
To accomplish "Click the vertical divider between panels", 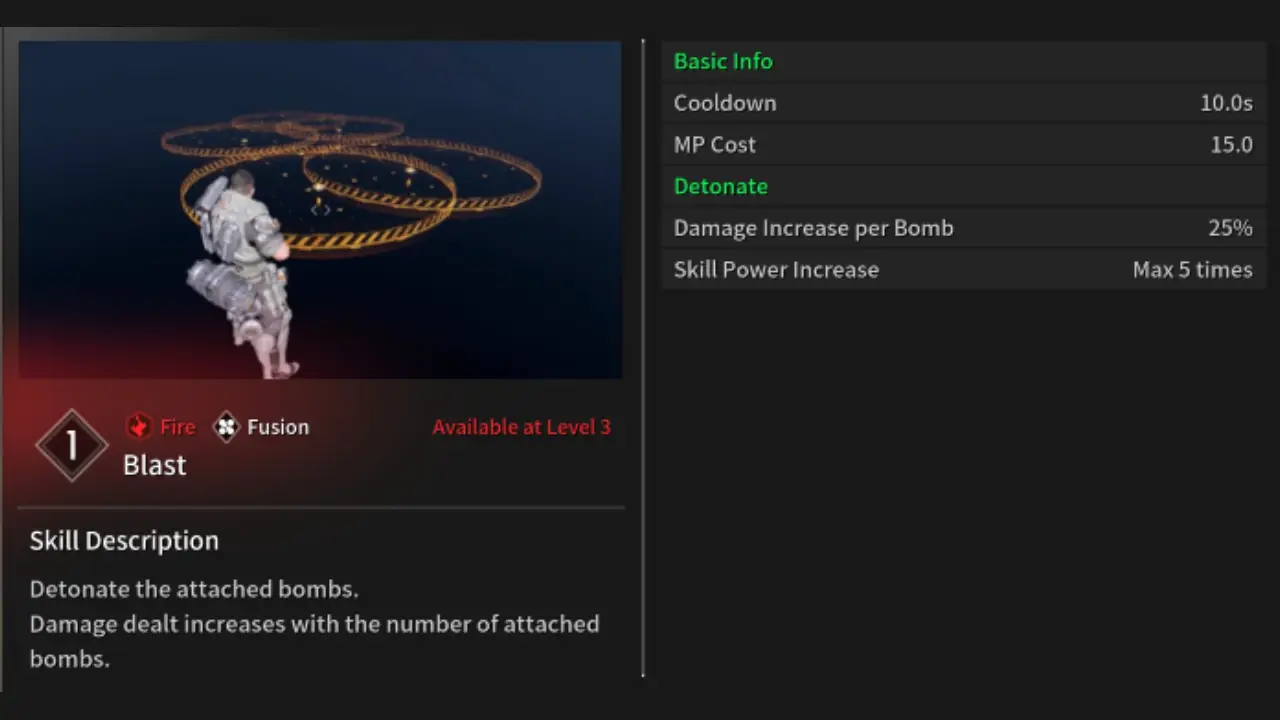I will (643, 360).
